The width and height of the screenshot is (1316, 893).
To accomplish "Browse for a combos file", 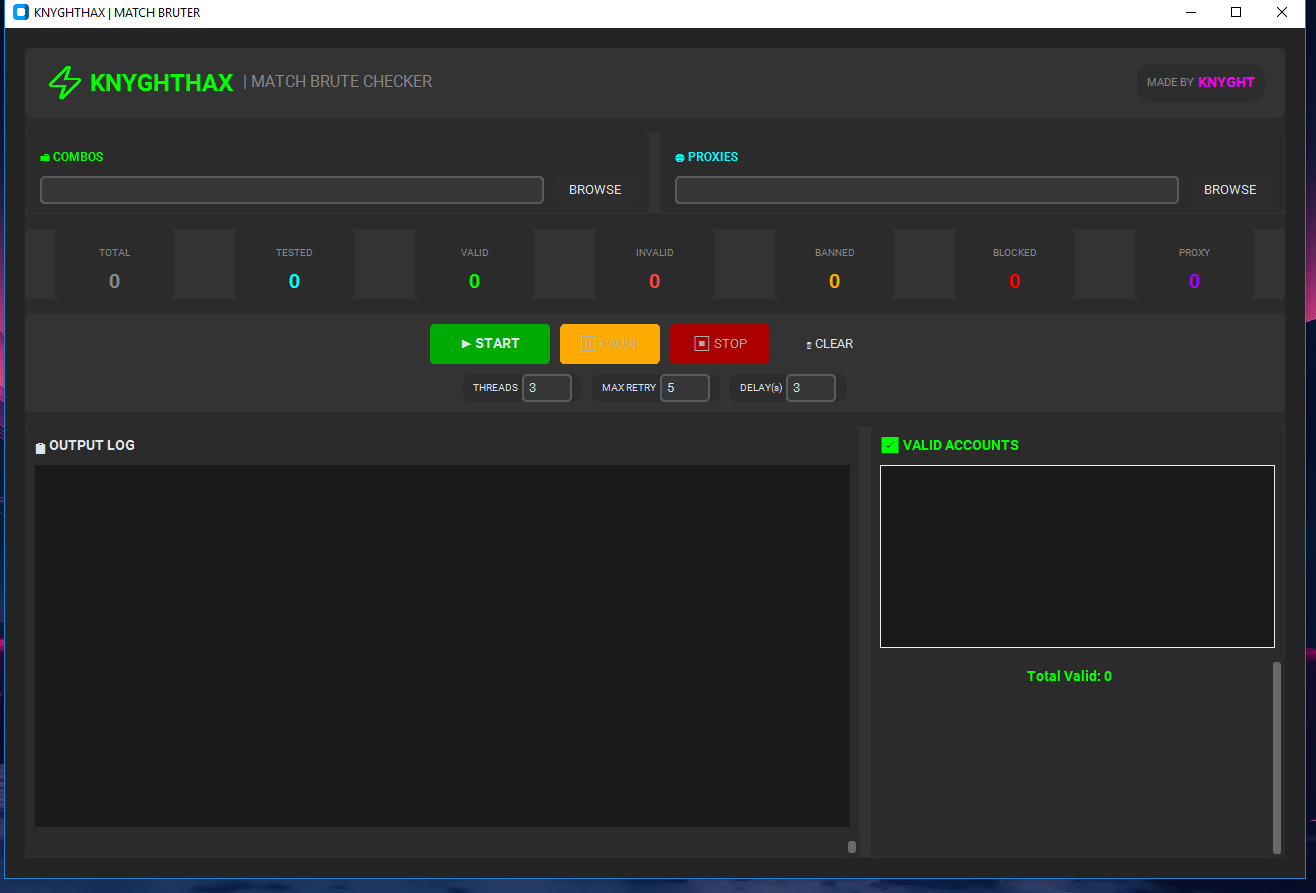I will coord(595,190).
